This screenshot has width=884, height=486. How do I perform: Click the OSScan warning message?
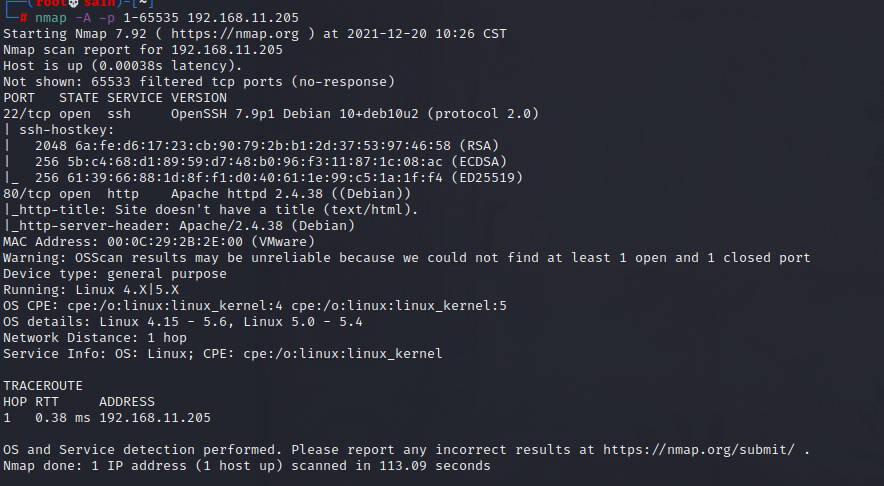click(x=406, y=258)
